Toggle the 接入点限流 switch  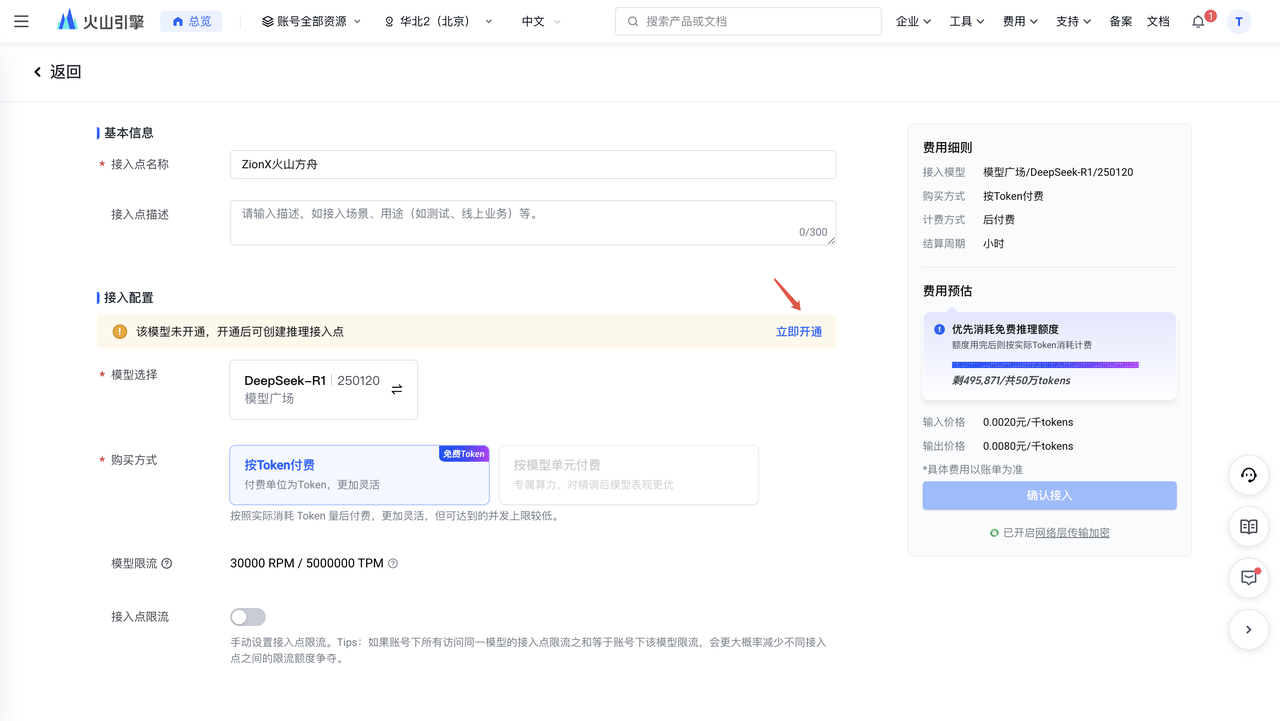coord(248,617)
